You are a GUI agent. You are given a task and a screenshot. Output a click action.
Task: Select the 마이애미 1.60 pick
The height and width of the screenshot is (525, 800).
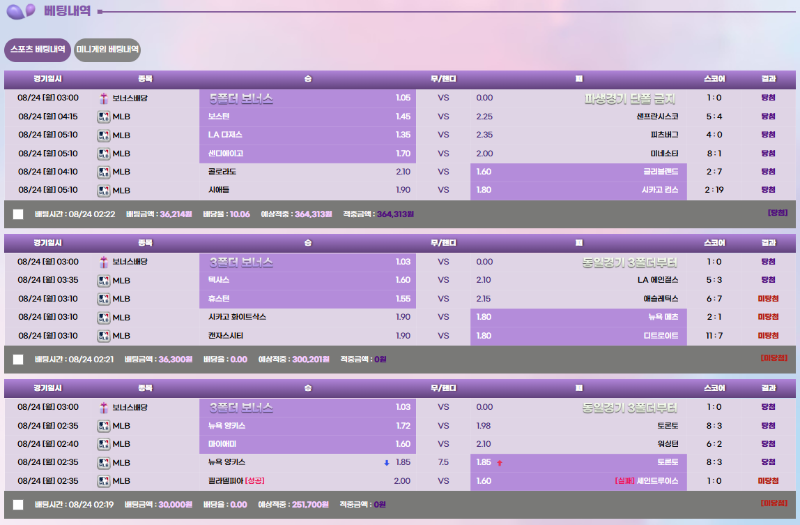(308, 444)
